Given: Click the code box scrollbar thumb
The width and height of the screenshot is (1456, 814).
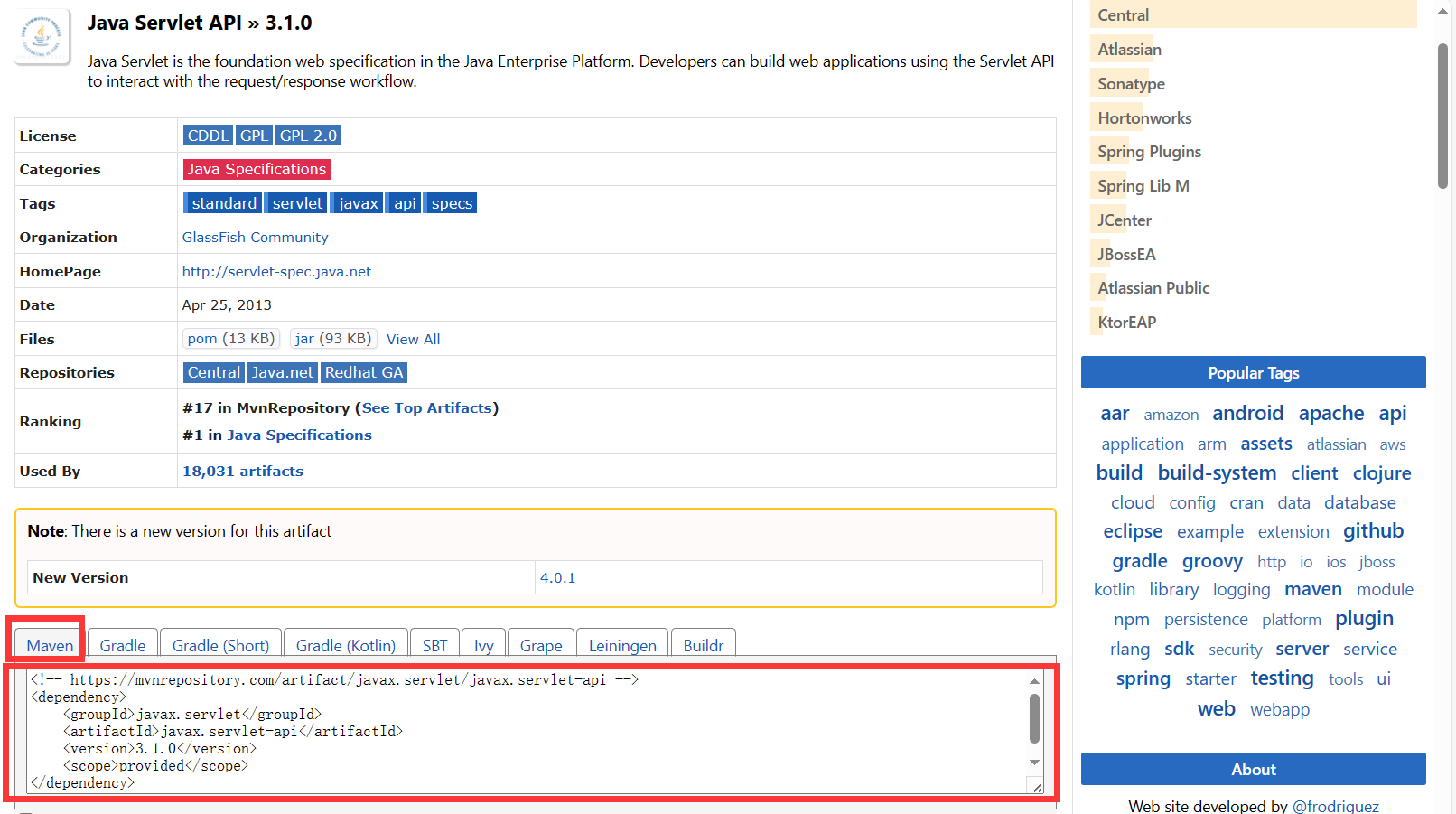Looking at the screenshot, I should click(1034, 718).
